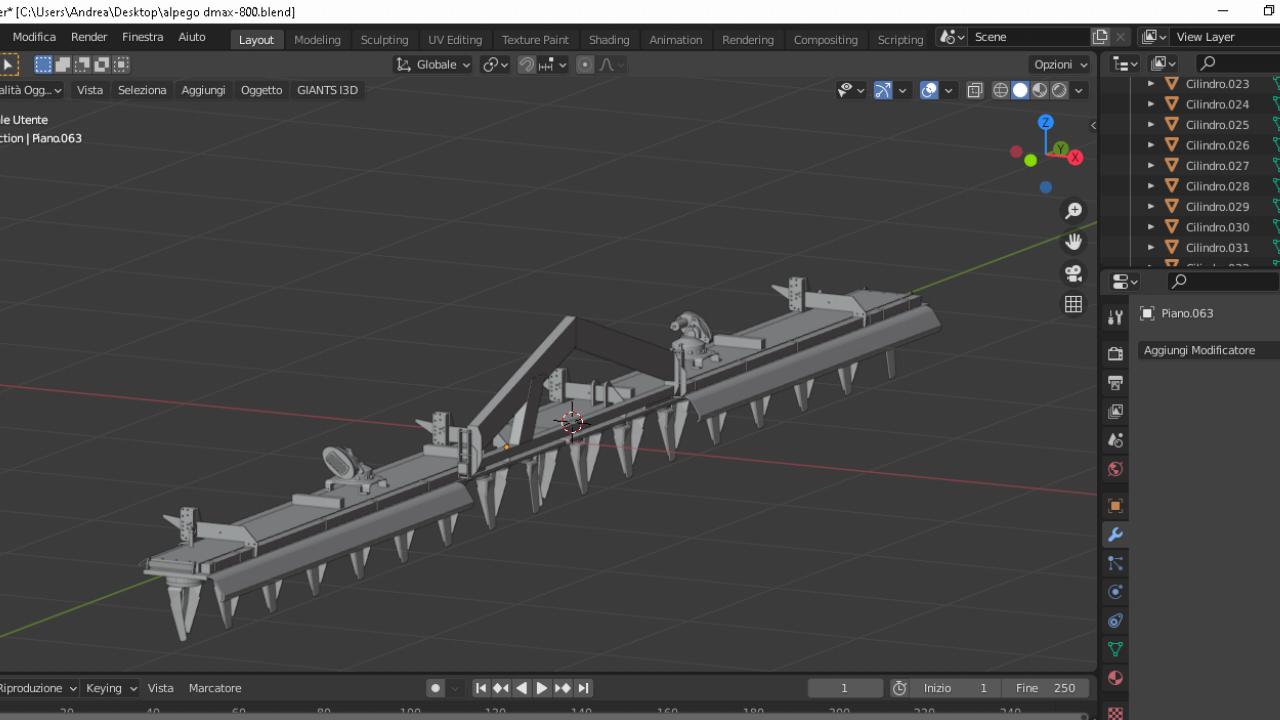Toggle show overlays button
The width and height of the screenshot is (1280, 720).
(929, 90)
